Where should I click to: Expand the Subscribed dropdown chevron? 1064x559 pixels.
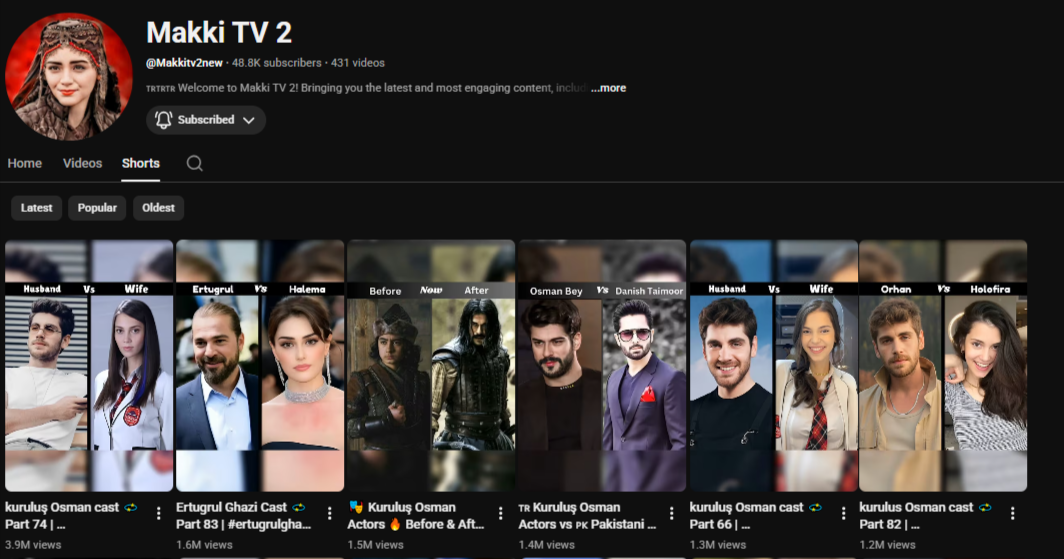(x=249, y=120)
